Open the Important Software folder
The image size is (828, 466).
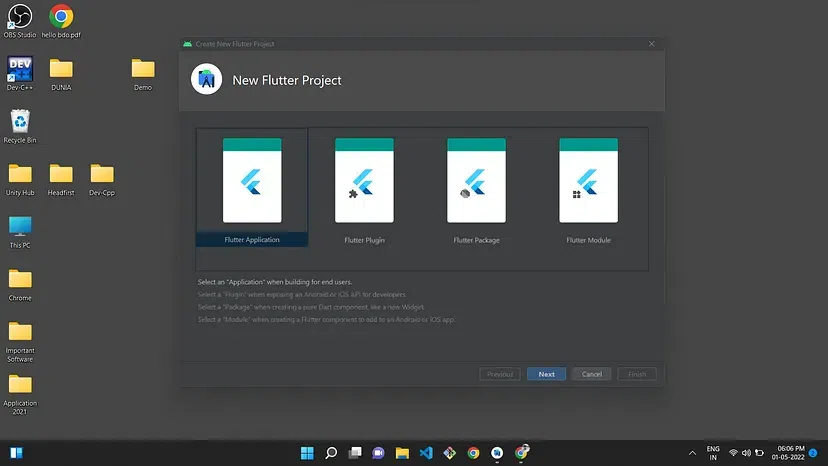coord(20,341)
